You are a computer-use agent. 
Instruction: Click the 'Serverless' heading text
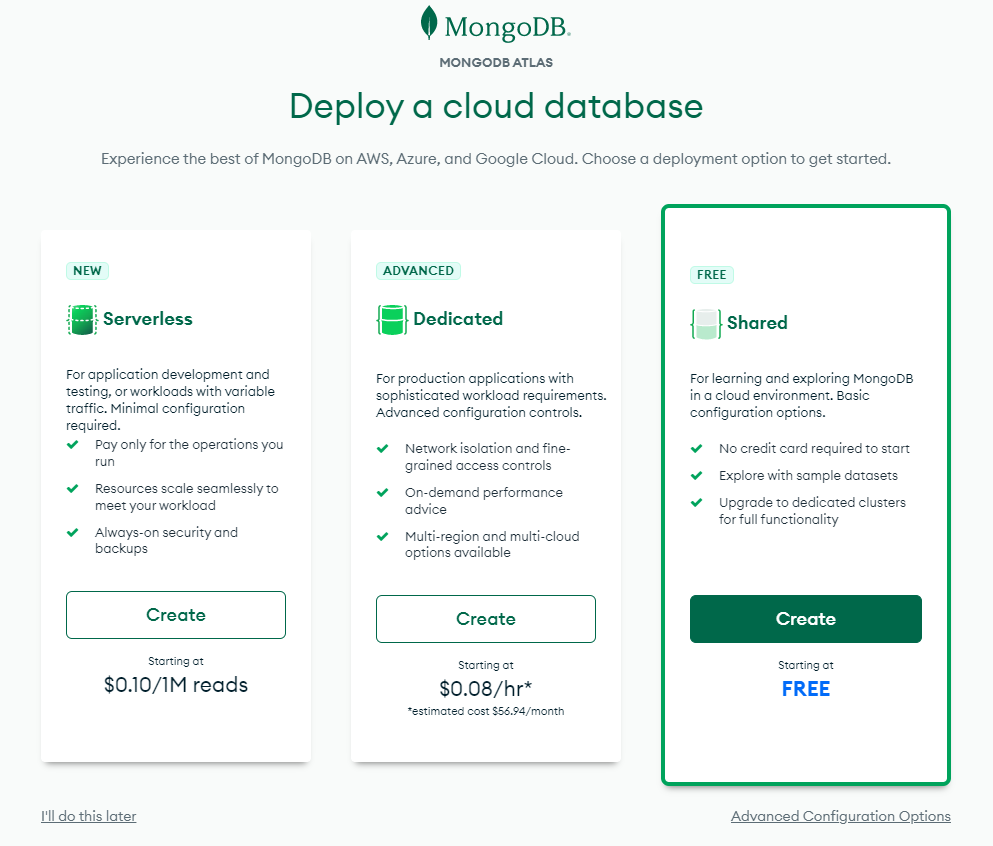point(148,318)
